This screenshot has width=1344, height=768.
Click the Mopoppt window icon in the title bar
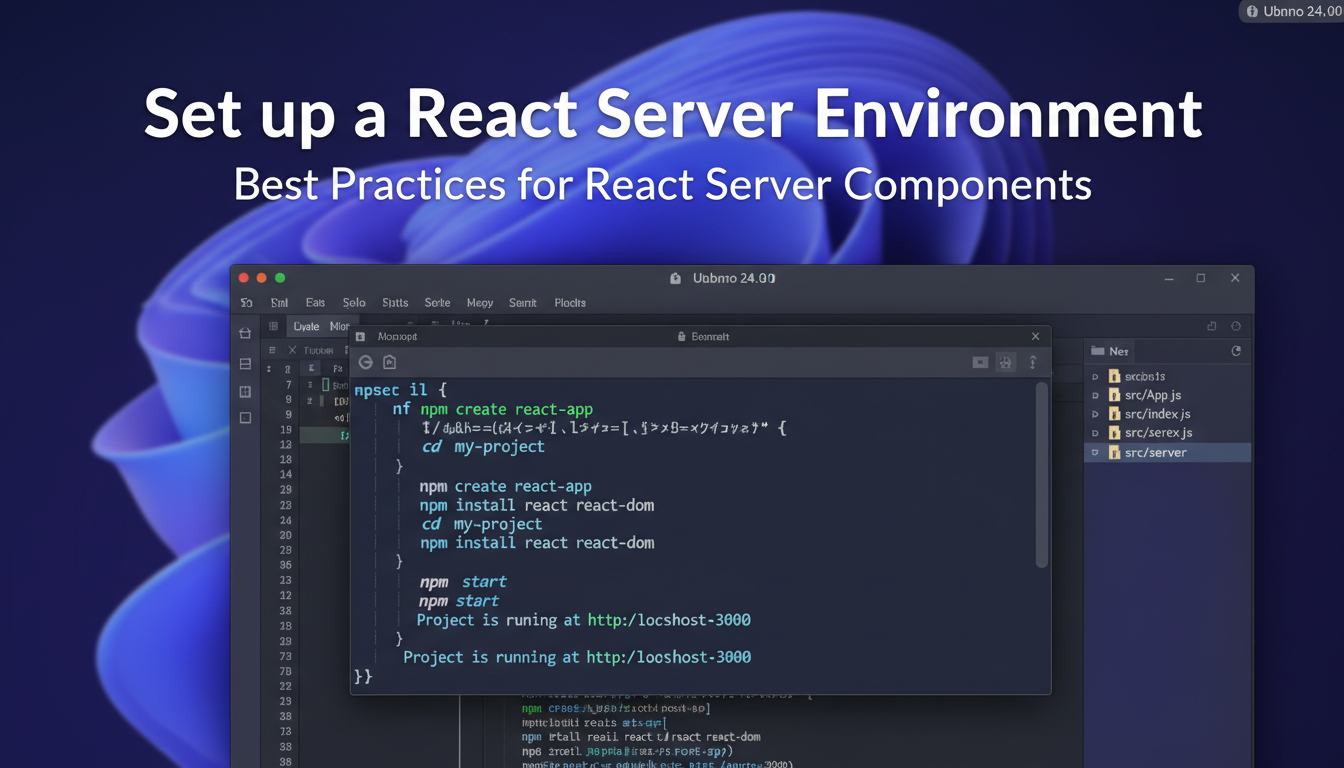click(360, 337)
